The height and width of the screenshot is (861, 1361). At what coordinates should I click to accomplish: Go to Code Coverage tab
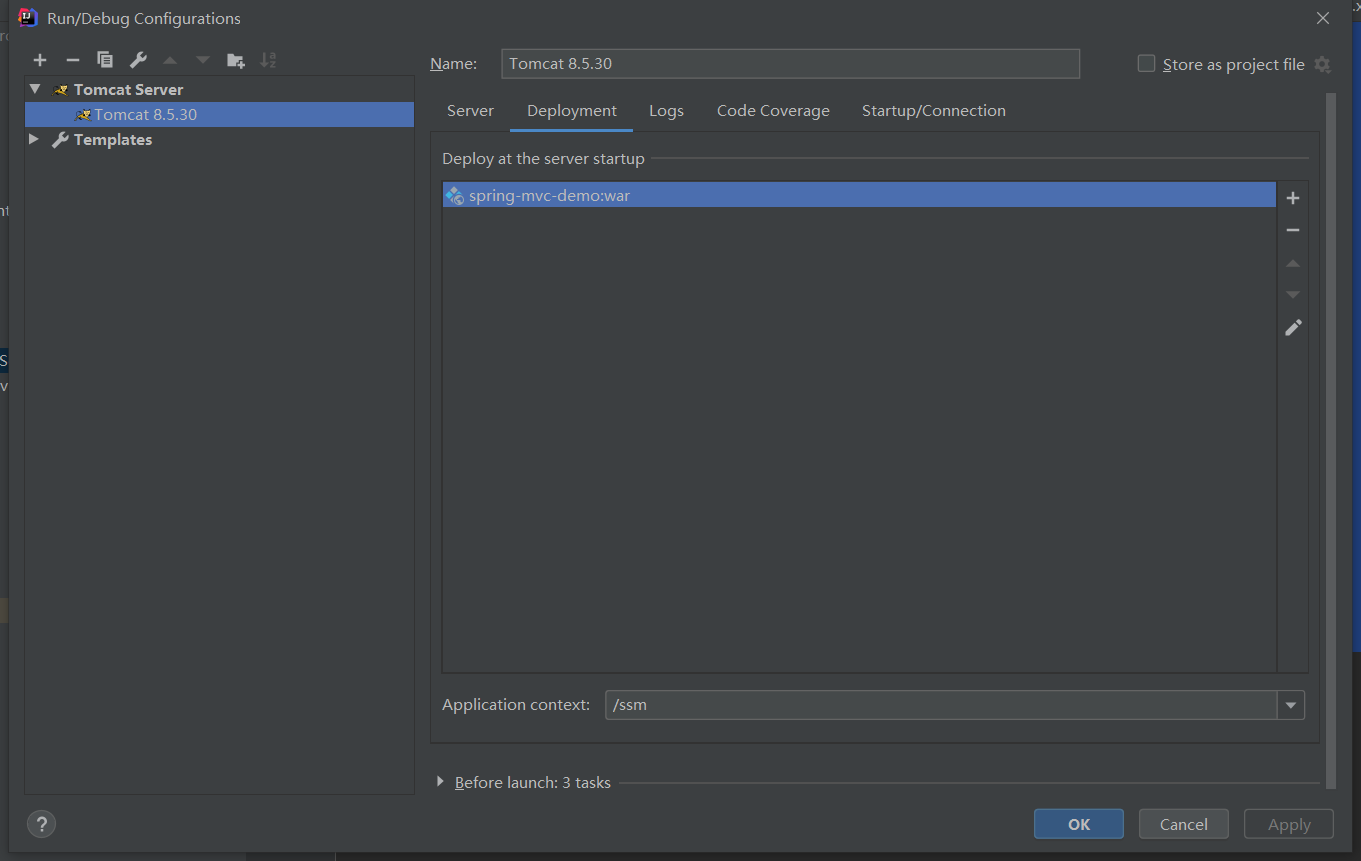pyautogui.click(x=773, y=111)
